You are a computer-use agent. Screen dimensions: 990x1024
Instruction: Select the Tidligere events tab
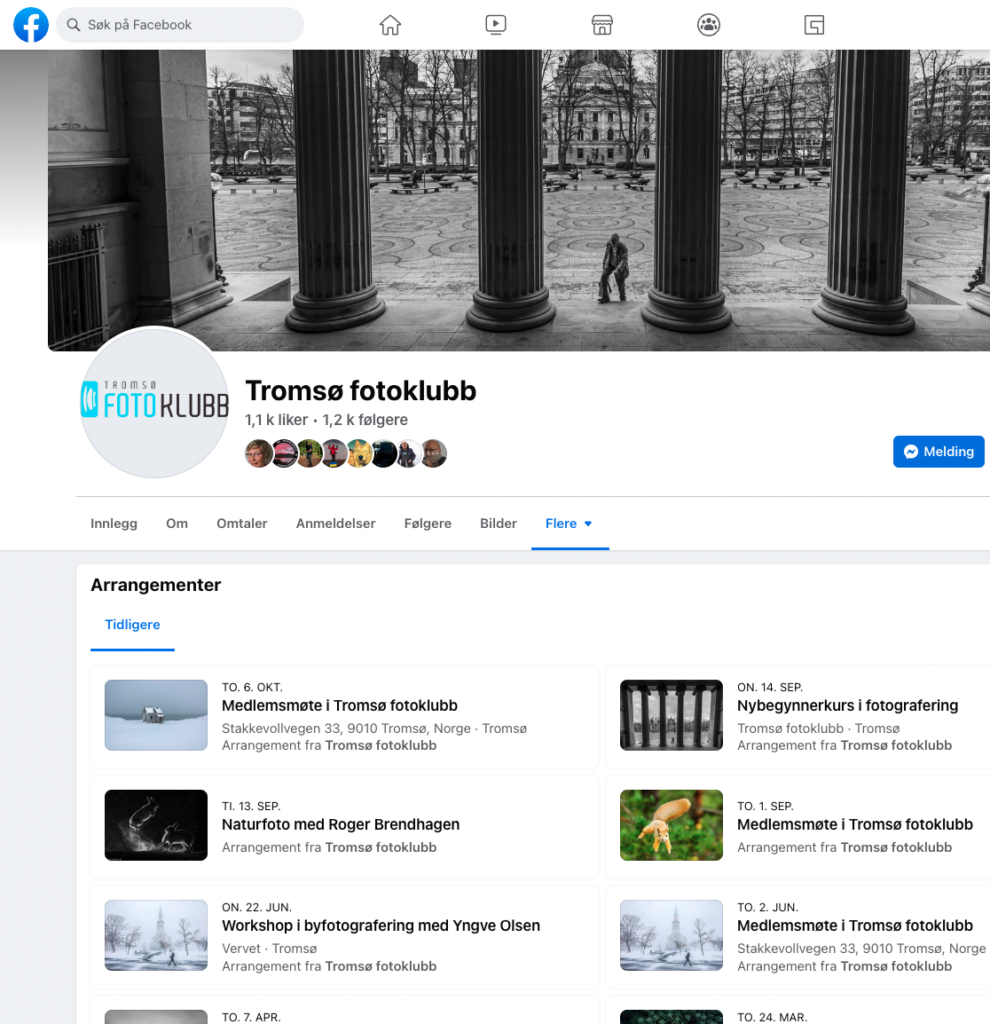click(x=133, y=624)
